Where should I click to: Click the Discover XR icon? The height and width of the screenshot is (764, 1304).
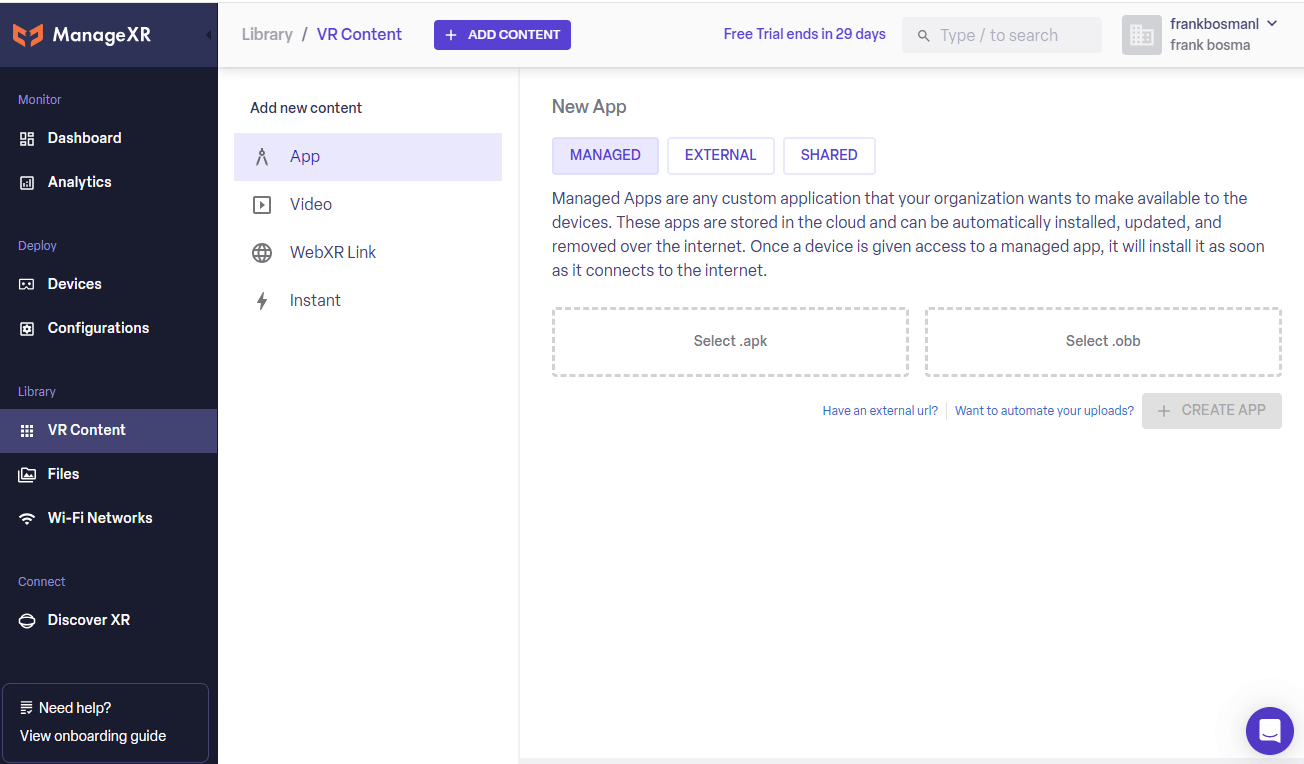(x=27, y=621)
